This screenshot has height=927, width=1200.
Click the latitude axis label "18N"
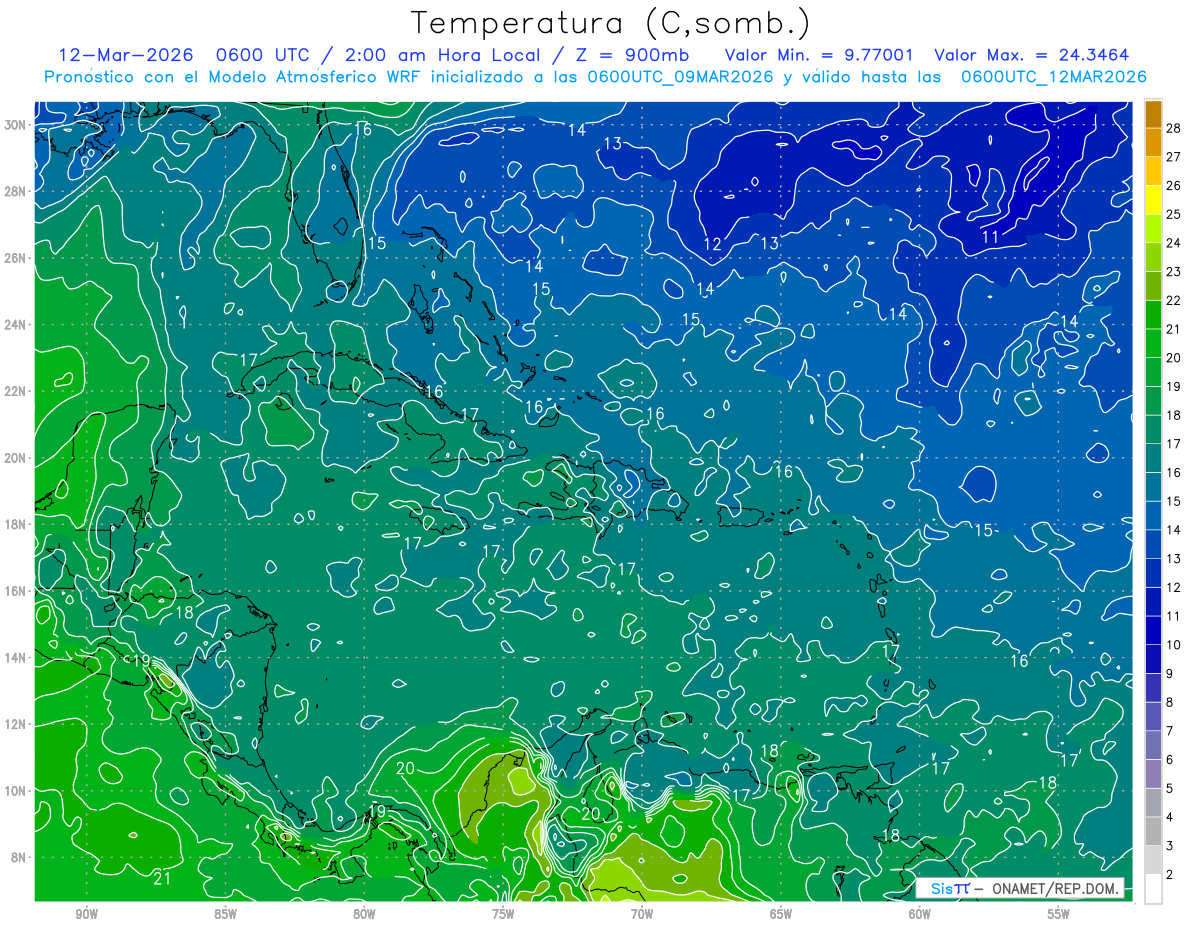(x=15, y=524)
